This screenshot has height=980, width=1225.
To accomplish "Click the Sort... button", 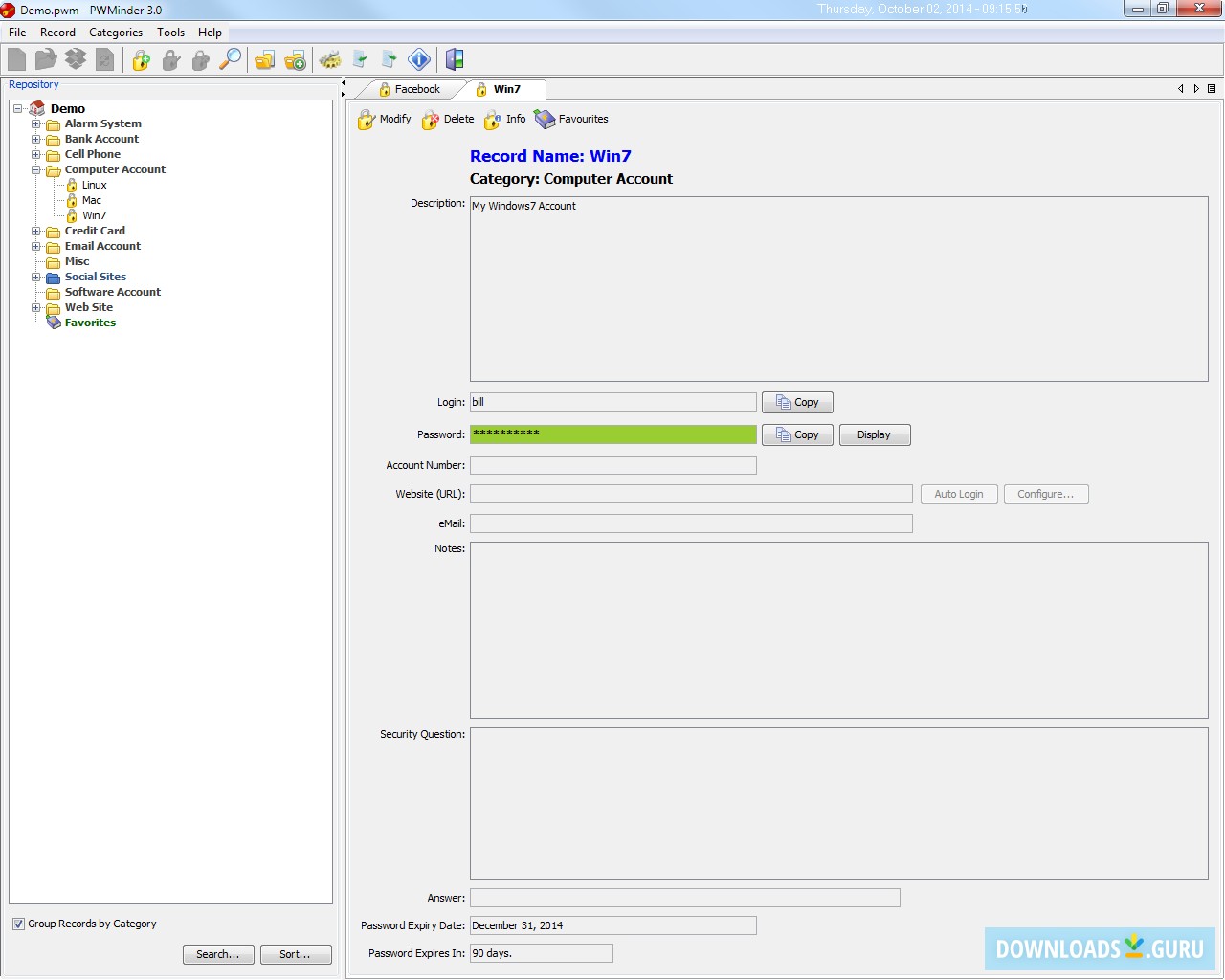I will (x=296, y=955).
